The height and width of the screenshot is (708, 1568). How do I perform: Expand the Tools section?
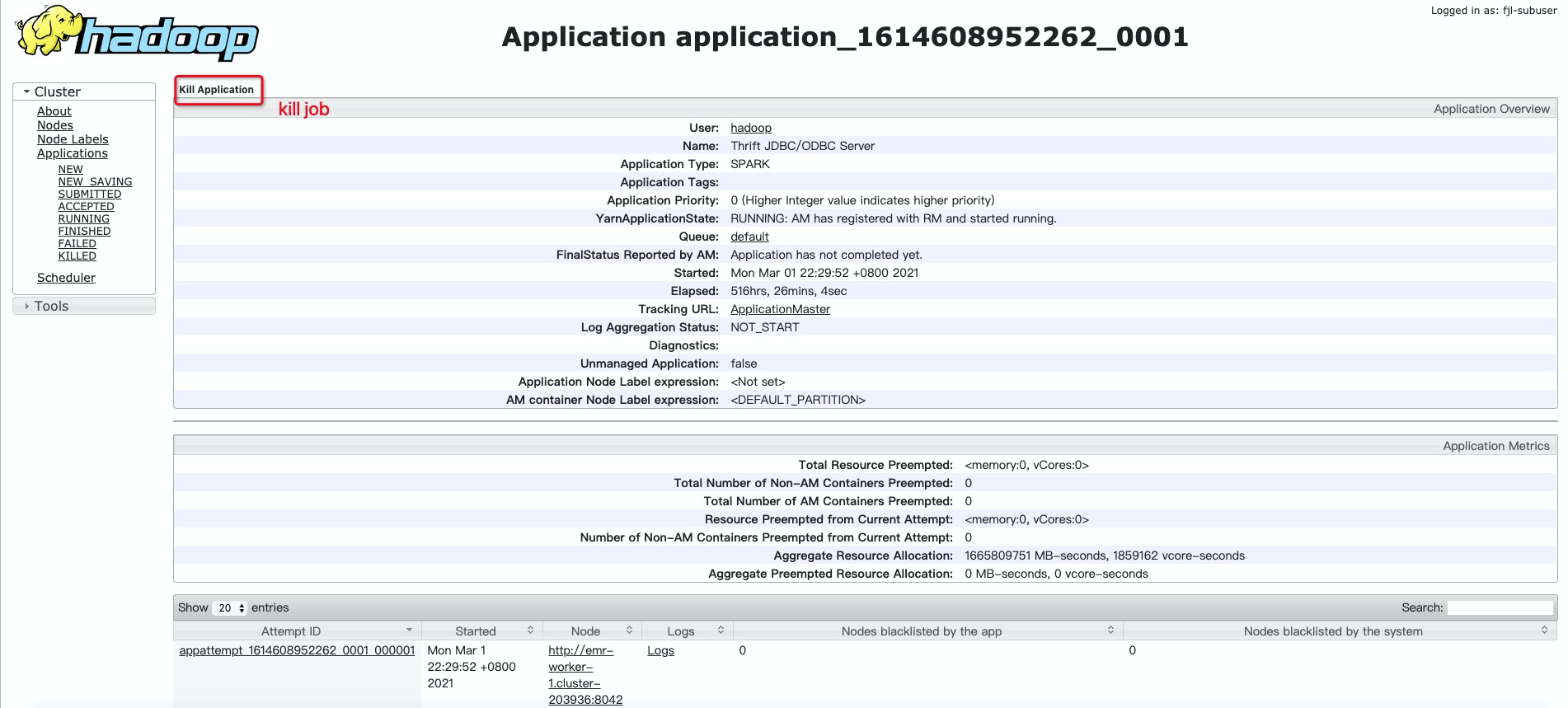(84, 306)
